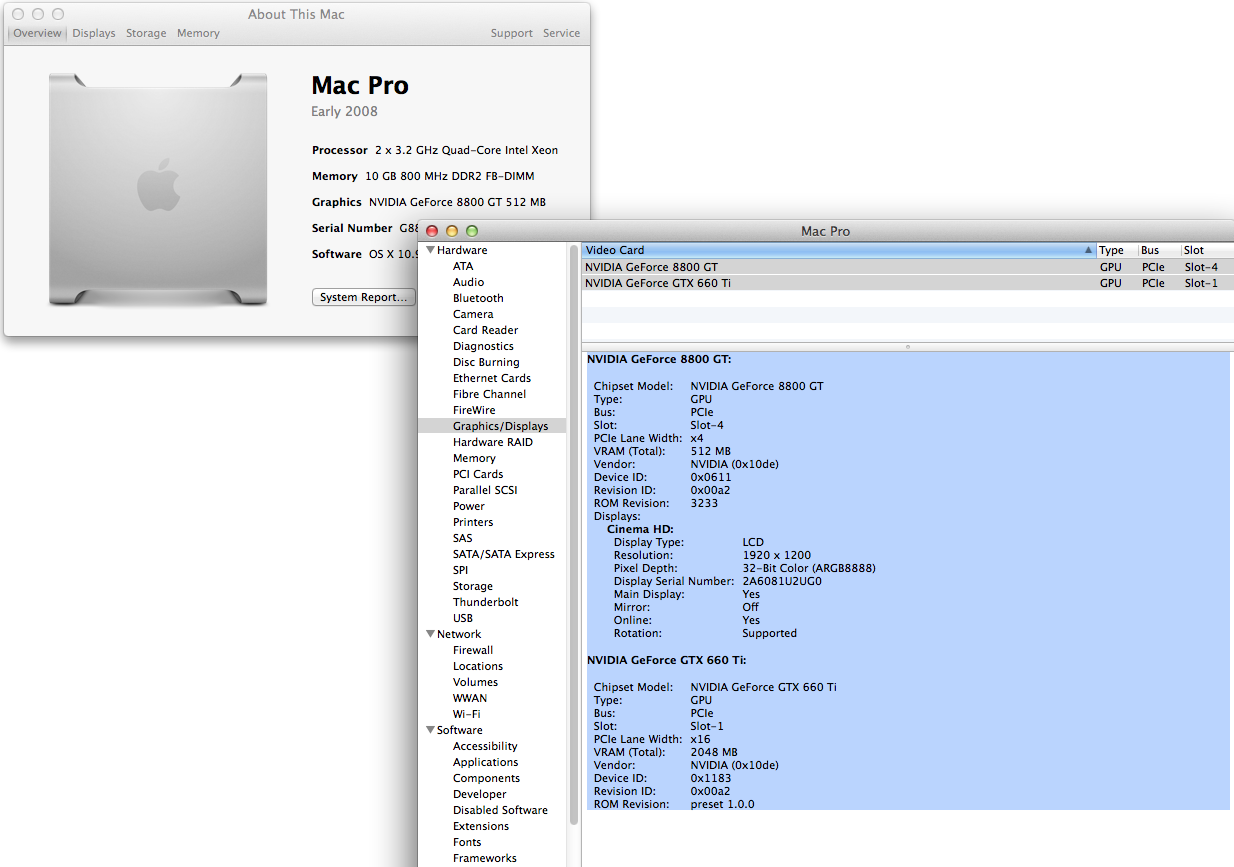
Task: Select Disabled Software in the sidebar
Action: tap(500, 810)
